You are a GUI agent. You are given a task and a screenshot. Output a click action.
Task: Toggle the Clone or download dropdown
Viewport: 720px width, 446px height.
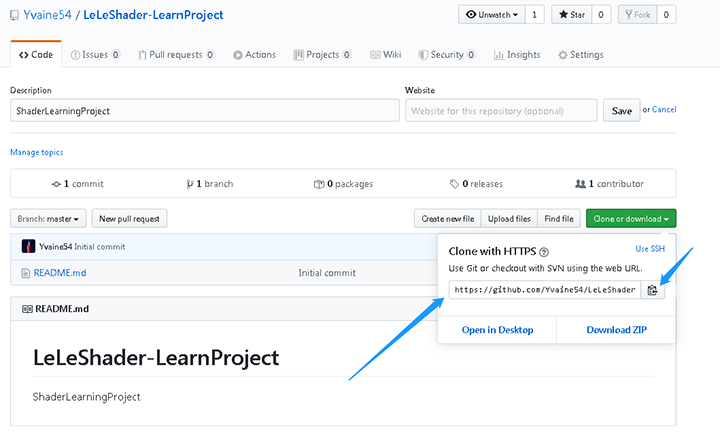point(631,219)
